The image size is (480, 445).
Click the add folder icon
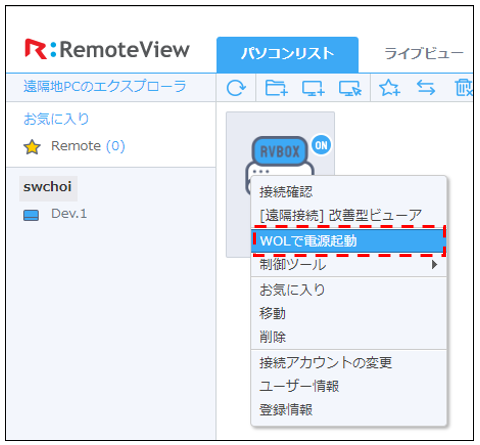[x=277, y=88]
